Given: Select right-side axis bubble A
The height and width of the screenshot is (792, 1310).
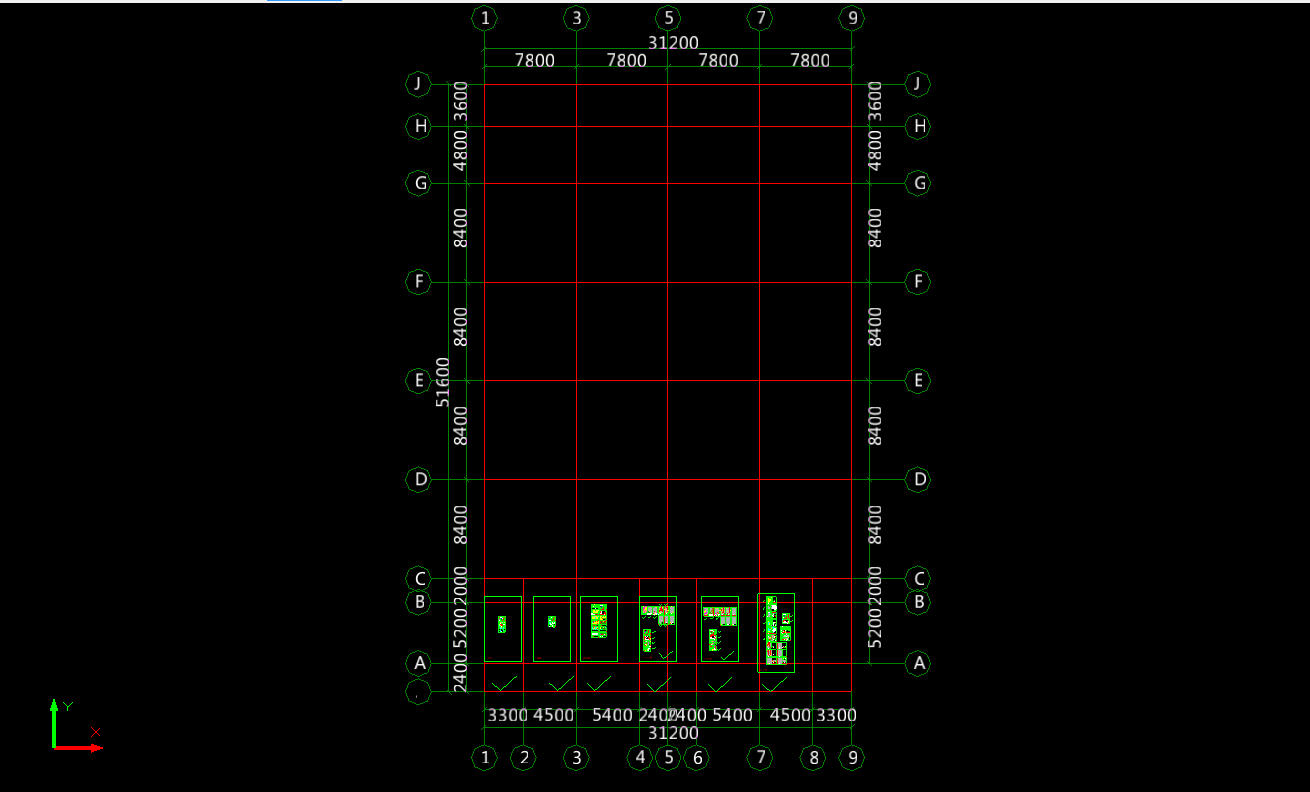Looking at the screenshot, I should pyautogui.click(x=918, y=663).
